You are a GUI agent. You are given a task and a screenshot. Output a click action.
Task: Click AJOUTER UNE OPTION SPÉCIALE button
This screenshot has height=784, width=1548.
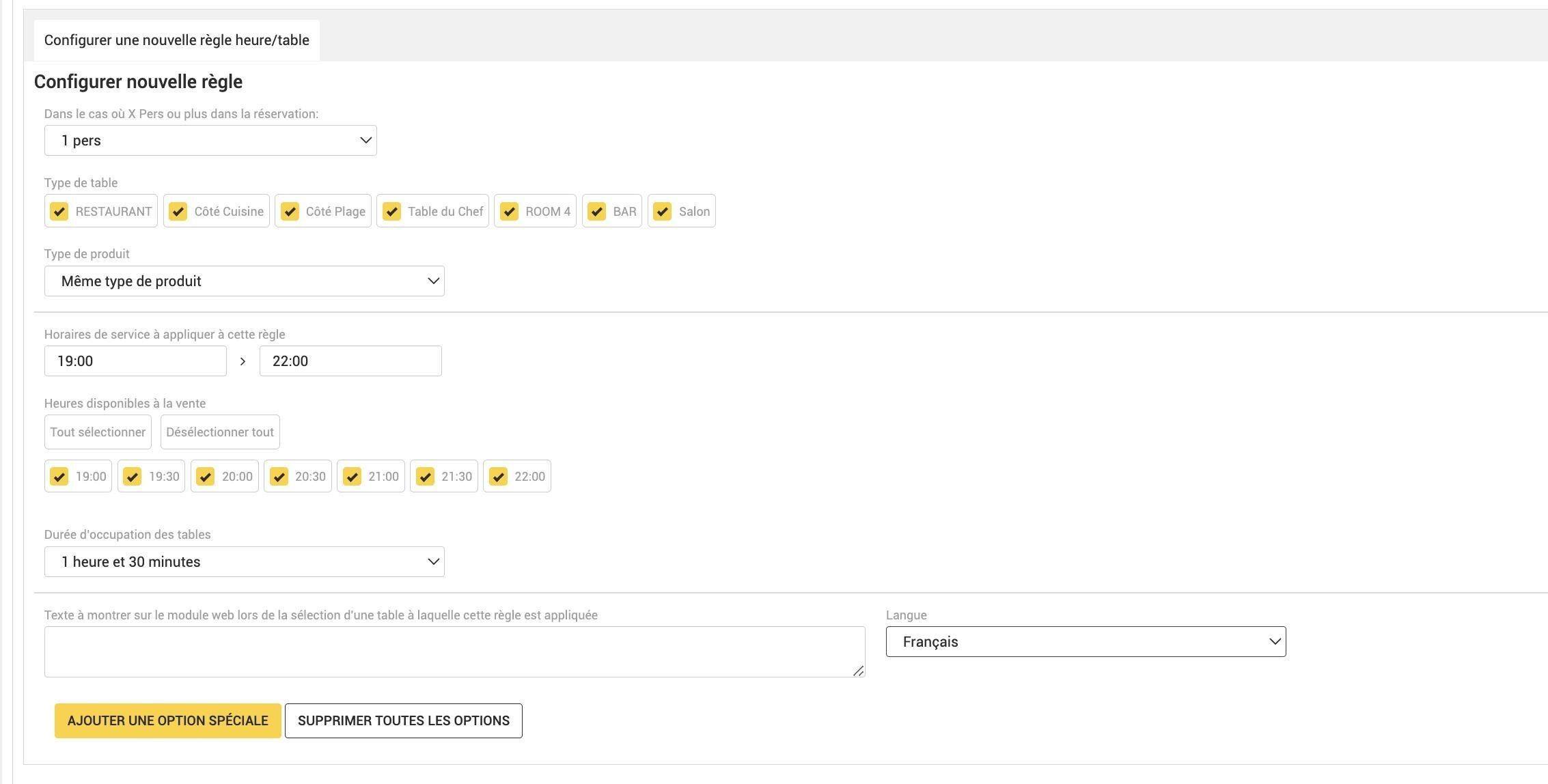[168, 721]
